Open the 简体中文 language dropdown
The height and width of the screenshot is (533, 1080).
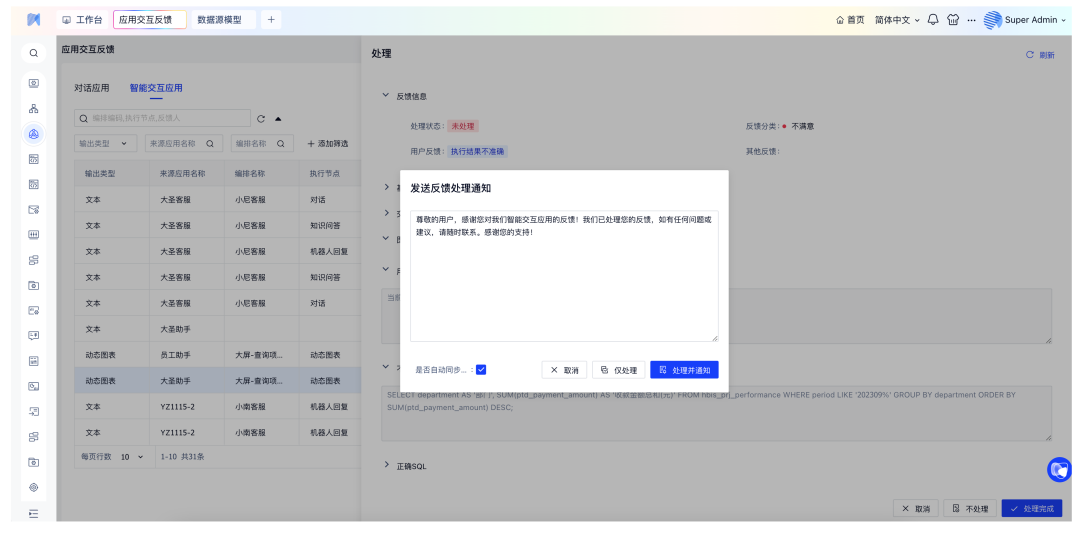(x=897, y=20)
